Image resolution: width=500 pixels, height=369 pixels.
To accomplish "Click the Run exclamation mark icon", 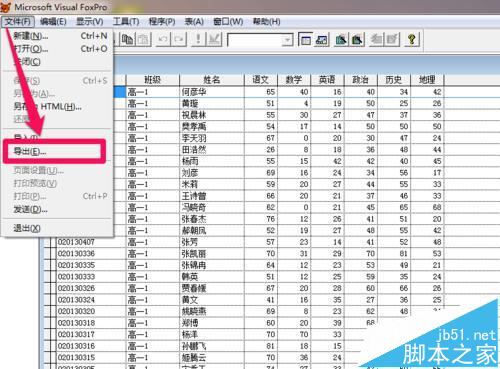I will [x=198, y=40].
